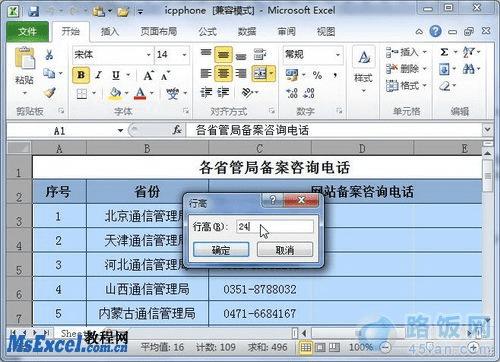The height and width of the screenshot is (362, 500).
Task: Open the Styles (样式) gallery
Action: coord(364,69)
